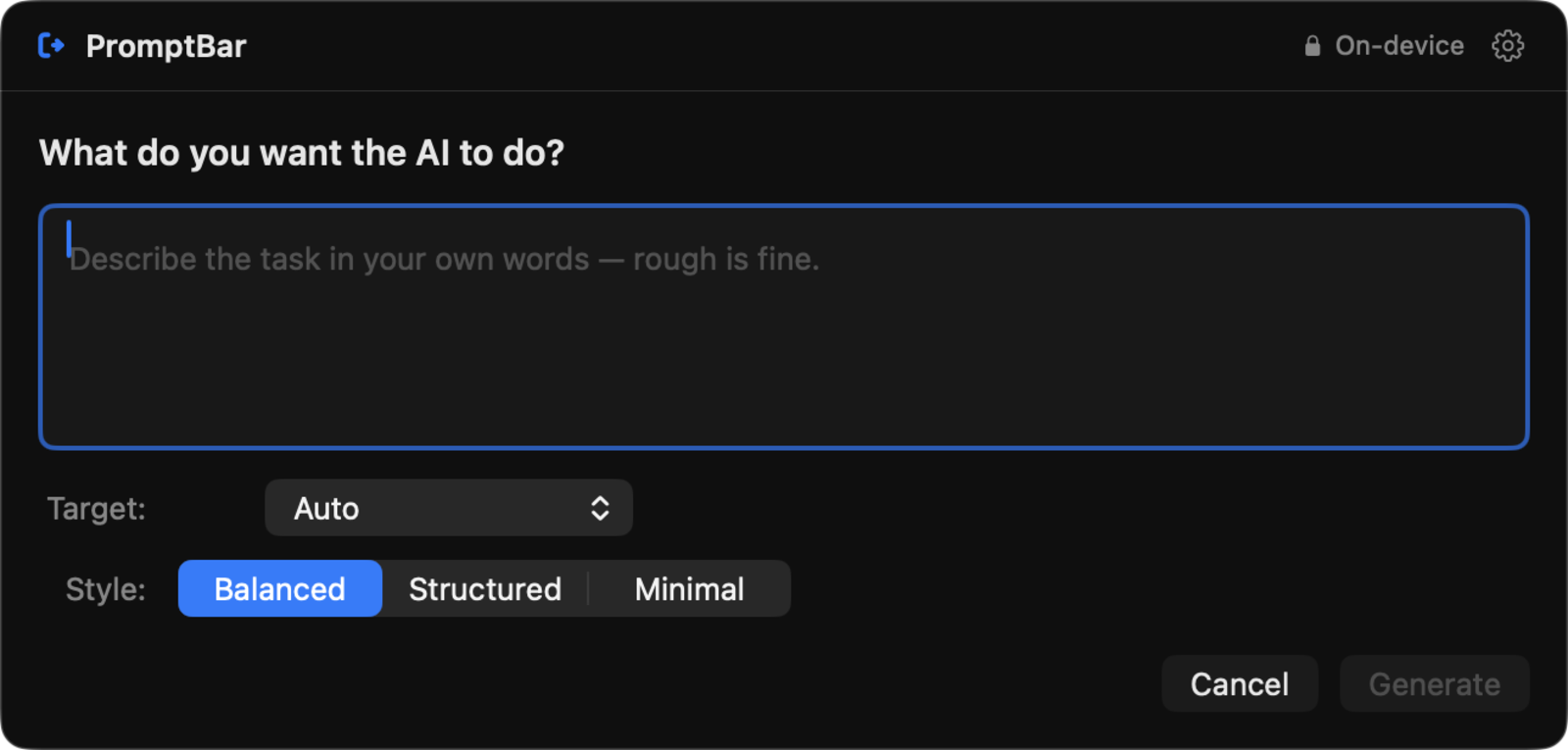The image size is (1568, 750).
Task: Click the Target: label
Action: (97, 509)
